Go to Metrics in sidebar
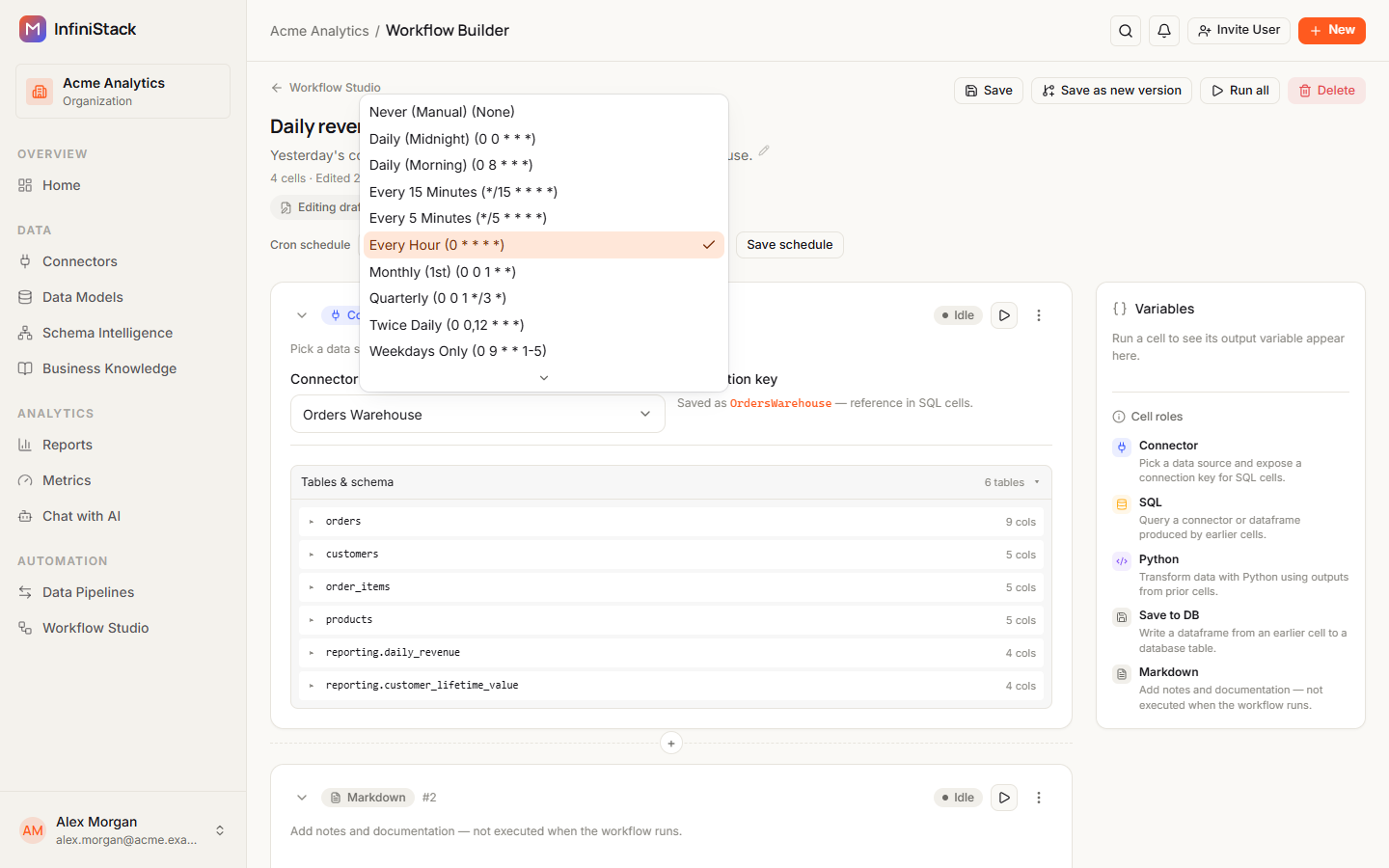 [123, 480]
